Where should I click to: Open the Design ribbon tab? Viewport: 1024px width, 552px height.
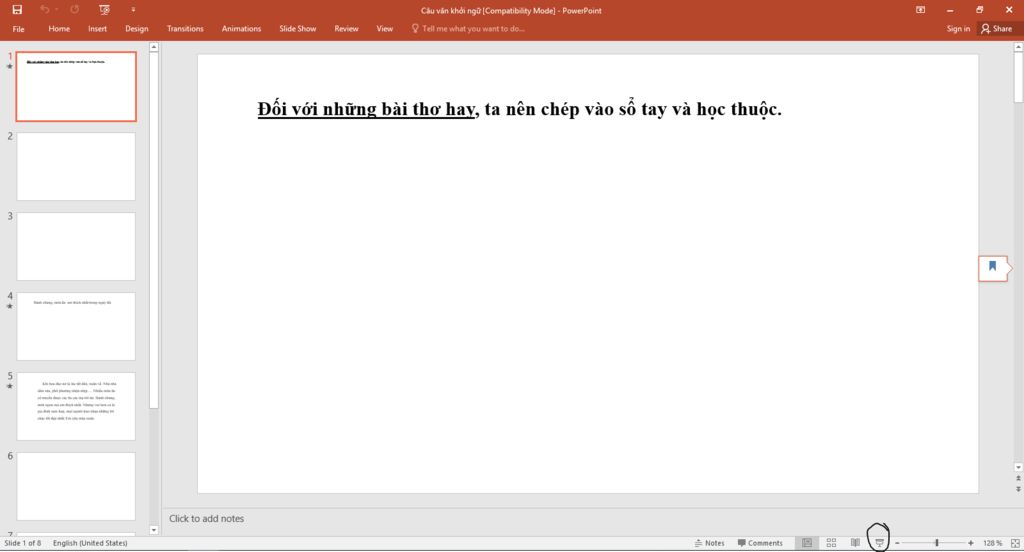(x=136, y=29)
